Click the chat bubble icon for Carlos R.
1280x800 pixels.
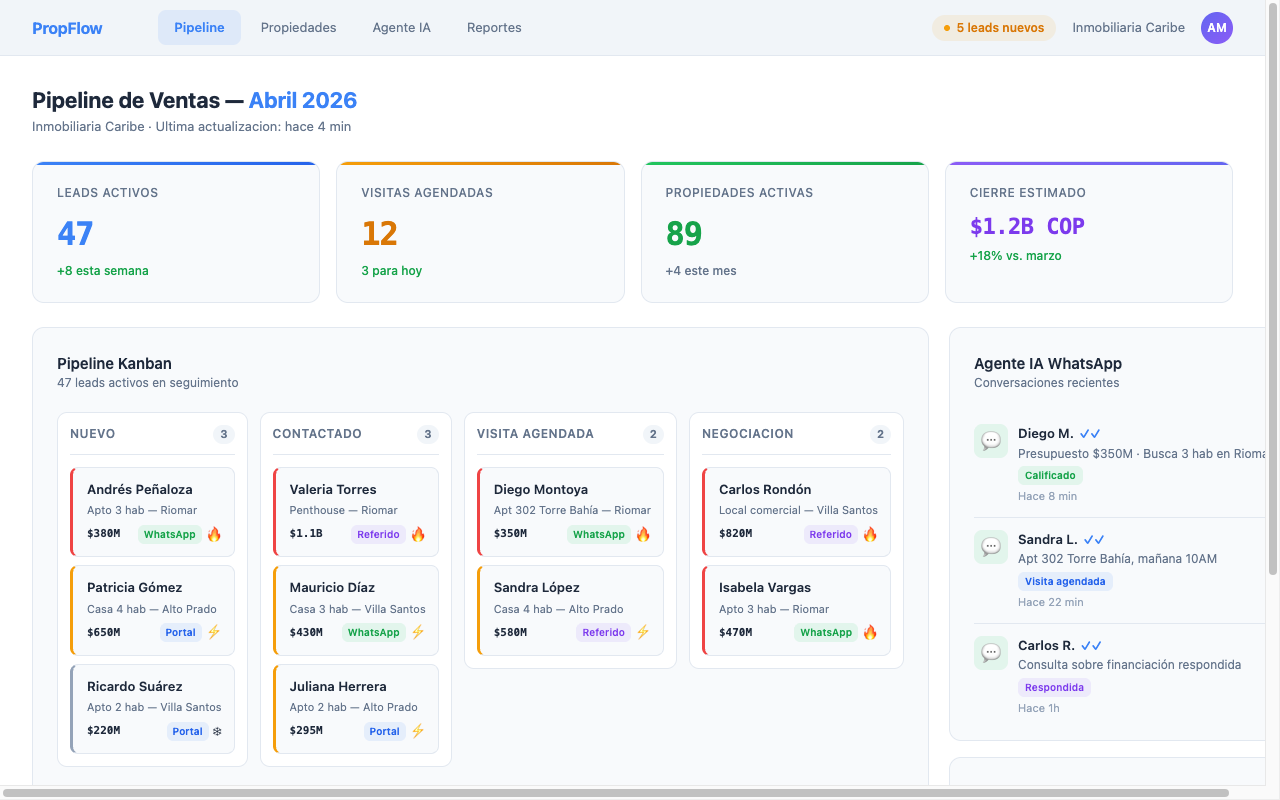coord(990,652)
